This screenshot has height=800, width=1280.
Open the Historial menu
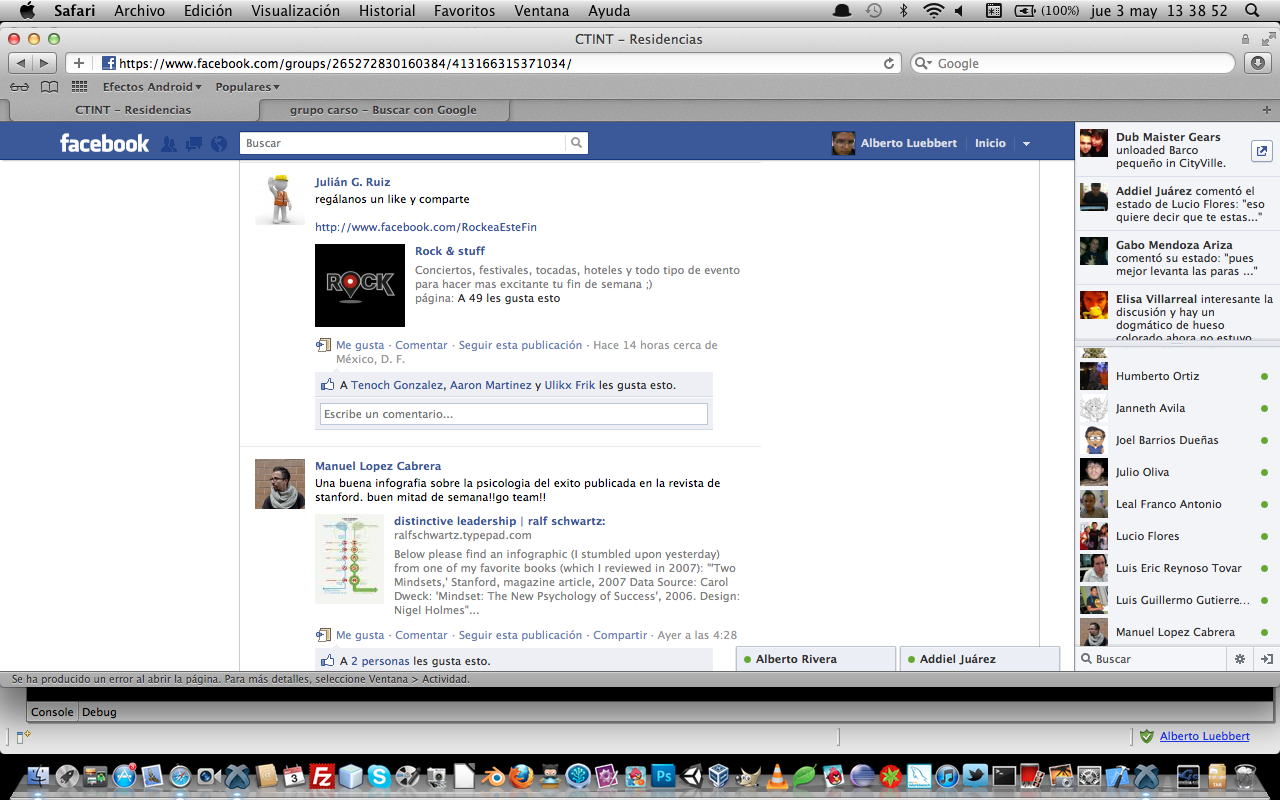[x=387, y=11]
